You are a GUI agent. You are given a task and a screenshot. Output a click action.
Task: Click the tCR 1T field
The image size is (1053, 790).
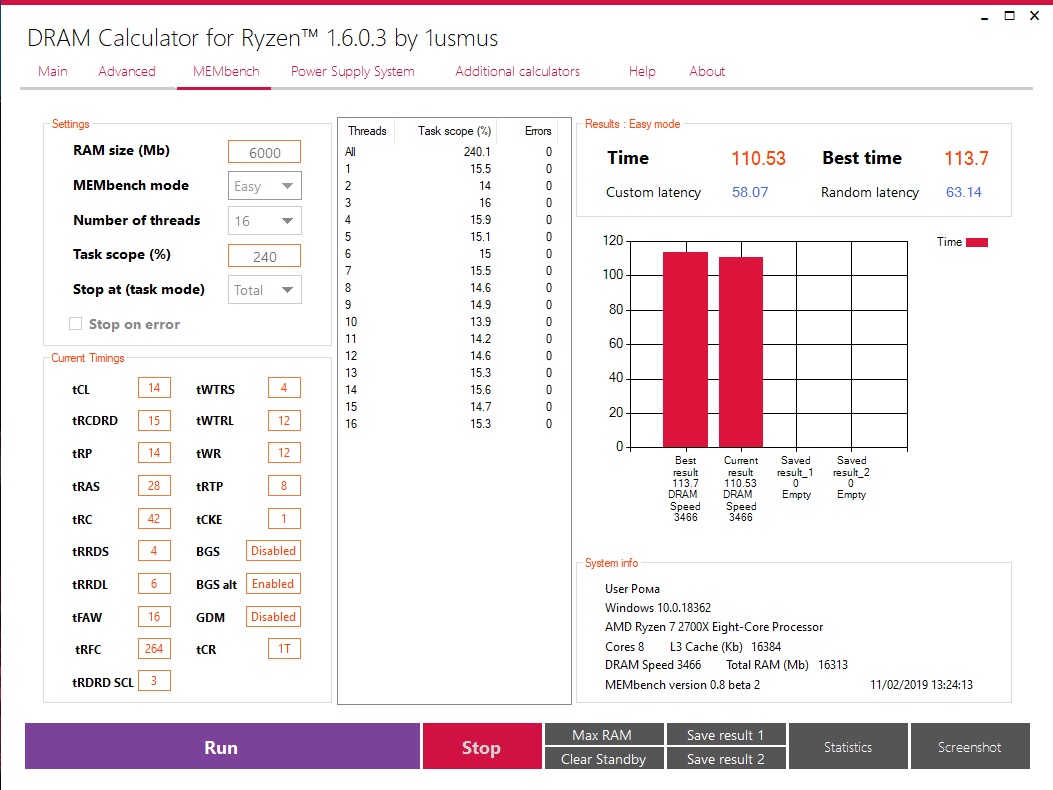(284, 648)
